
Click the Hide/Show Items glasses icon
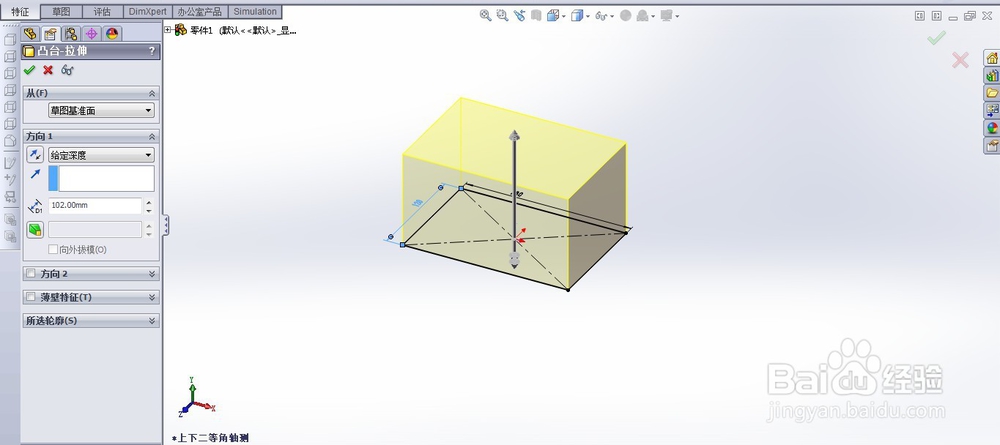600,16
